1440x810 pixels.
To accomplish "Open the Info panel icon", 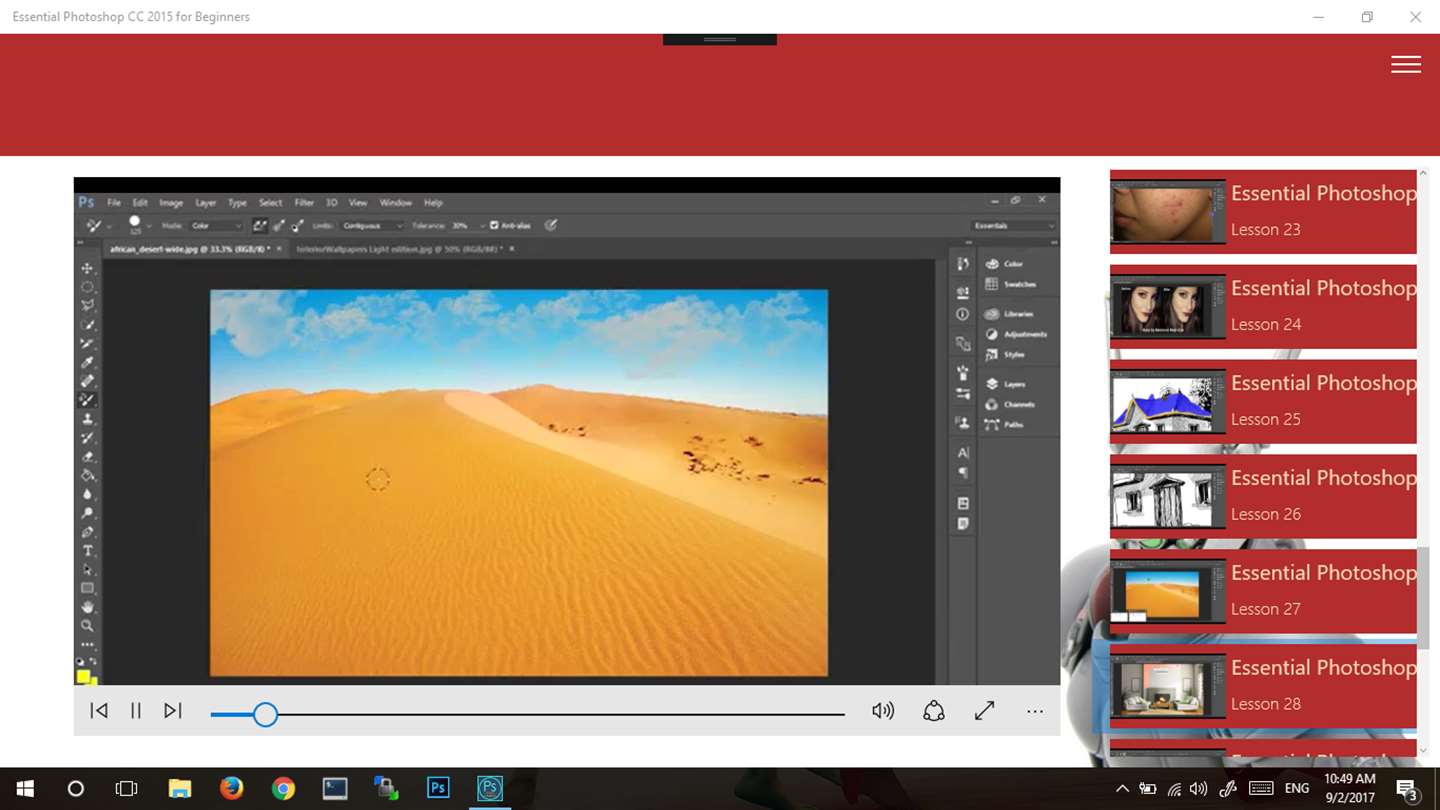I will (963, 314).
